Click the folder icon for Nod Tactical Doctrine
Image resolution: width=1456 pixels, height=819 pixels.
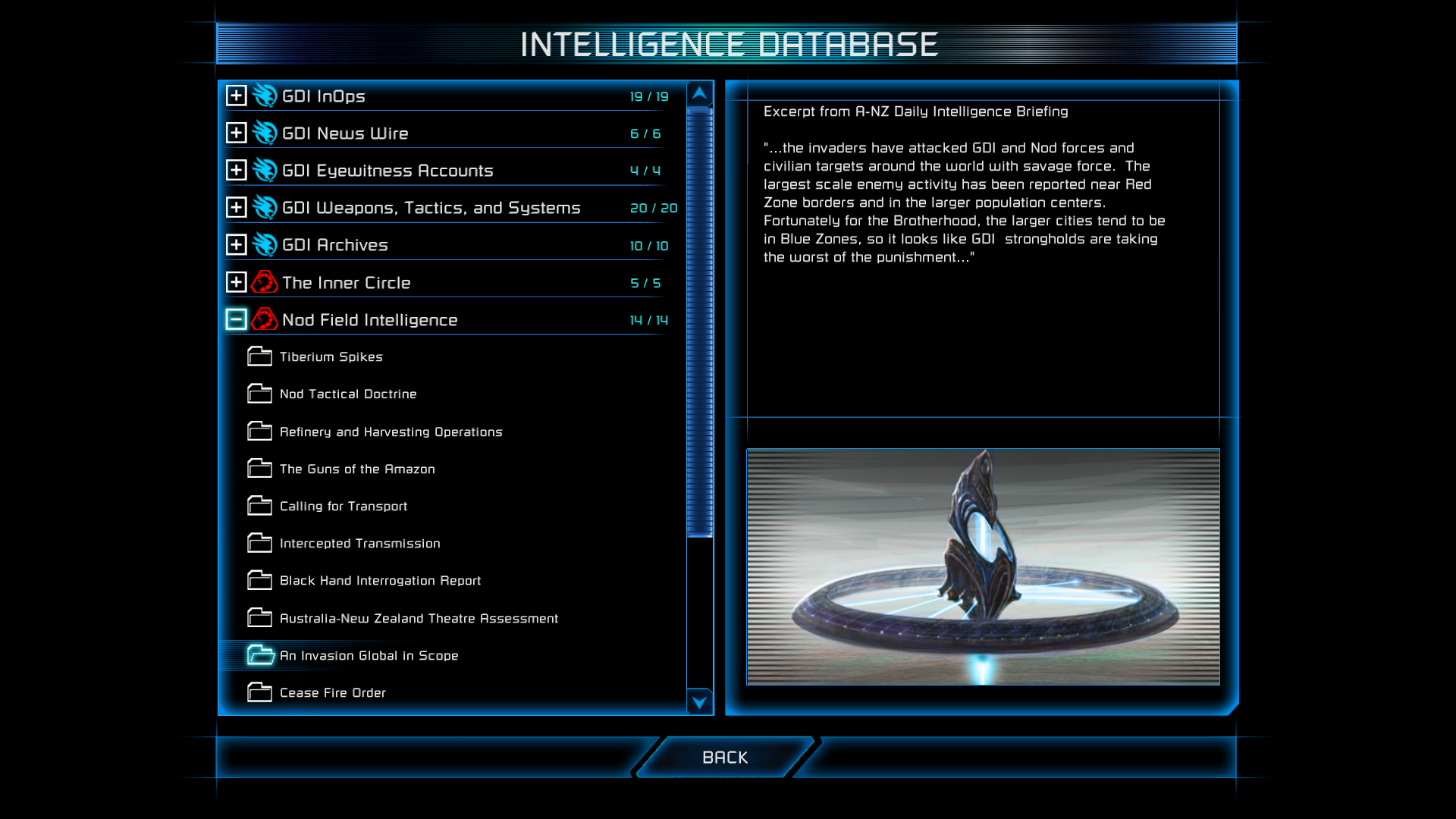coord(259,393)
